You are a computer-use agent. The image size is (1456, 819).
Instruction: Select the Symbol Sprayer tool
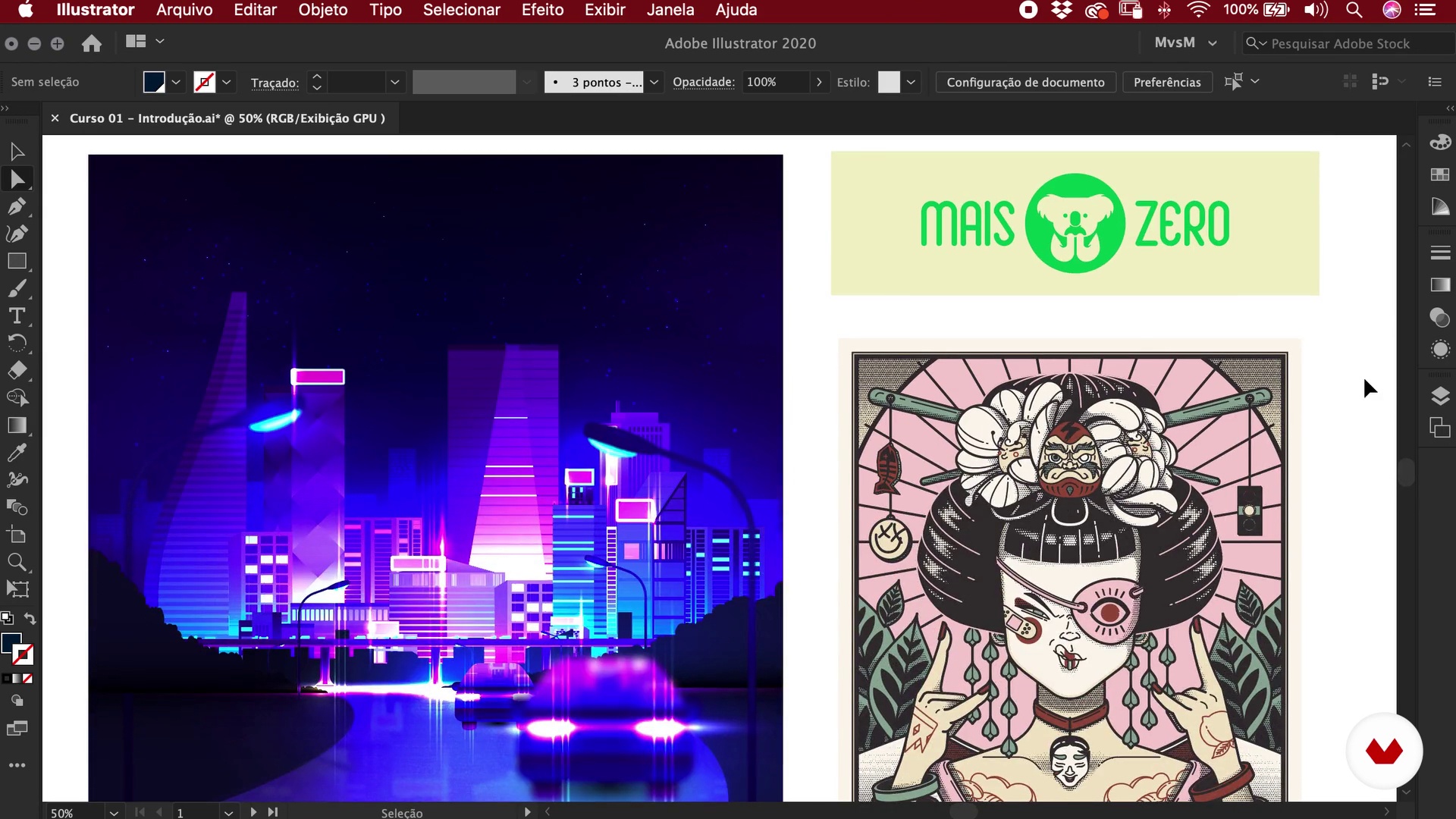17,480
